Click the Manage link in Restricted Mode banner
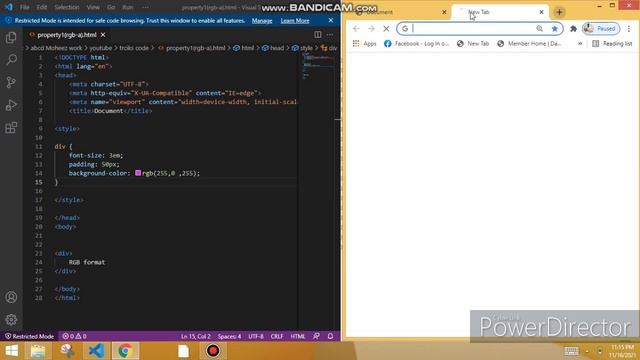The width and height of the screenshot is (640, 360). pyautogui.click(x=262, y=20)
